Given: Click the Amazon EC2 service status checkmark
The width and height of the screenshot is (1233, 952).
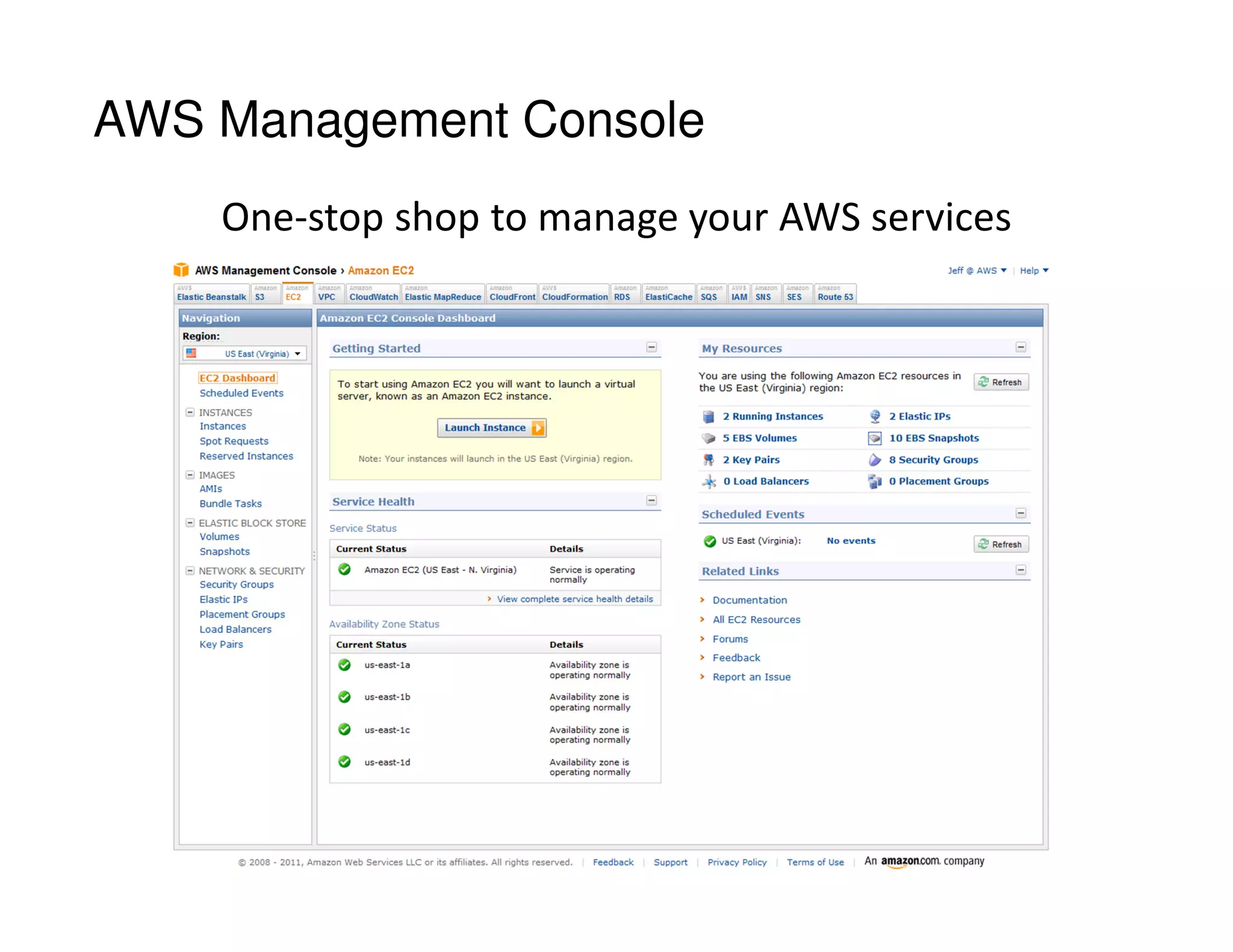Looking at the screenshot, I should click(x=344, y=569).
